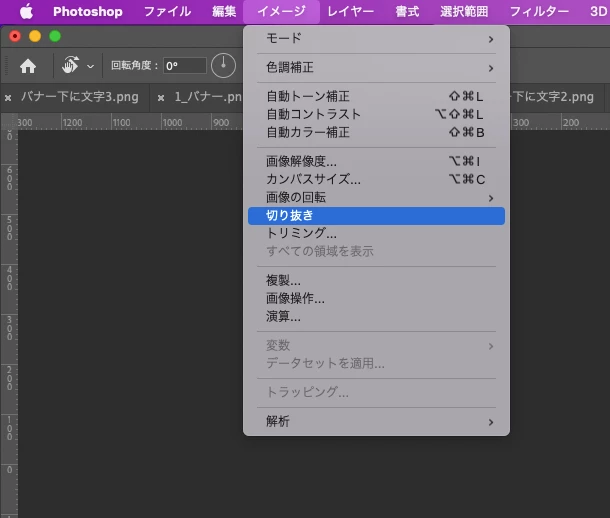Click the yellow minimize window button

(x=35, y=36)
